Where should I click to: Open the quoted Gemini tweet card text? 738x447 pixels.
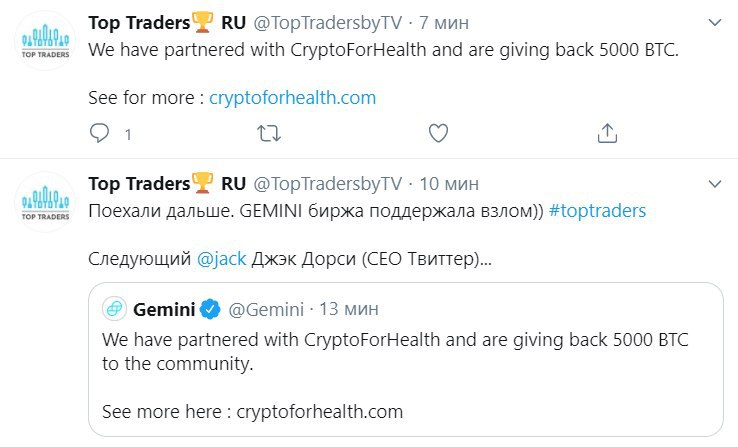point(395,351)
